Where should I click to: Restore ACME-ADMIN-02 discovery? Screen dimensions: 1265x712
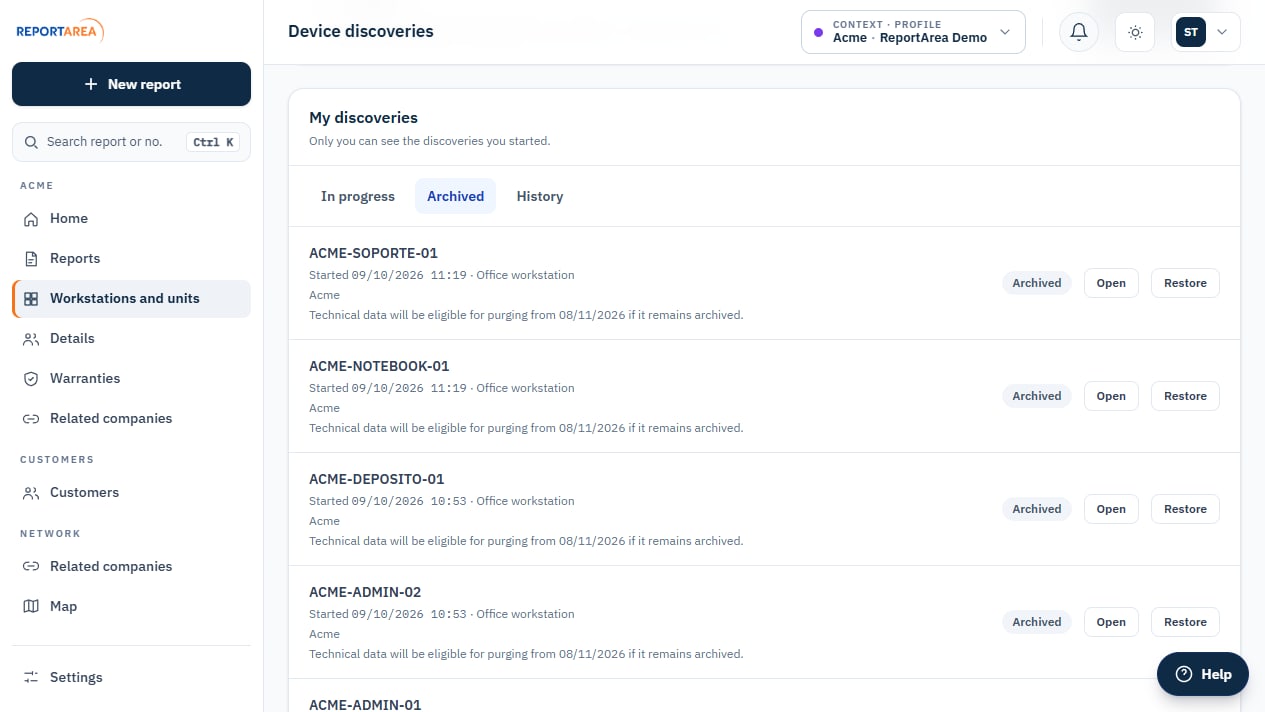(x=1185, y=622)
